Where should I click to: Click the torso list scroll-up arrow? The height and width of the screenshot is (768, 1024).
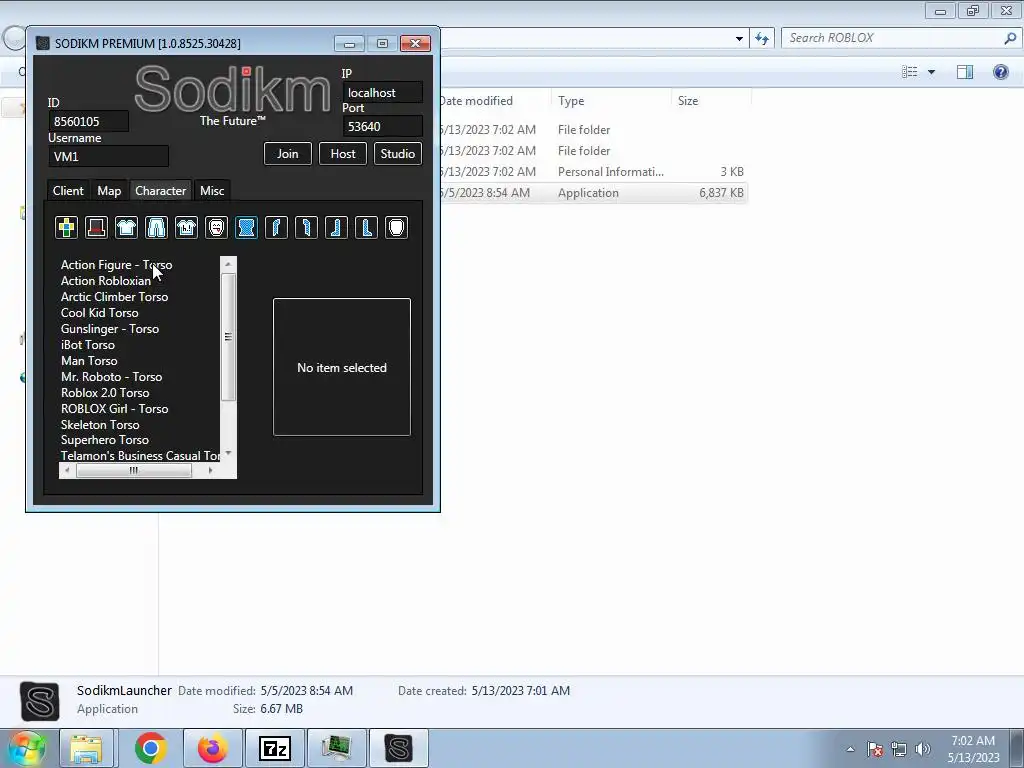pos(228,264)
